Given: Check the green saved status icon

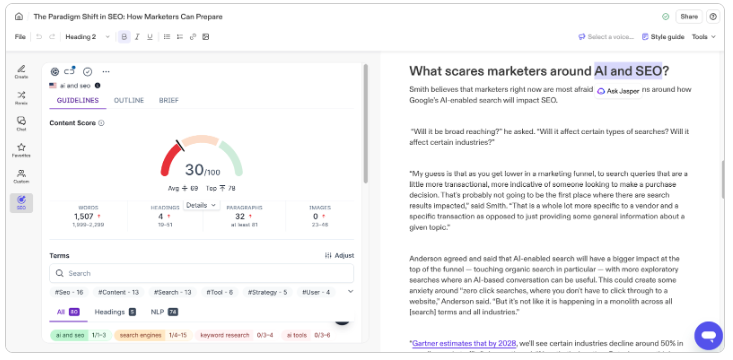Looking at the screenshot, I should [666, 17].
